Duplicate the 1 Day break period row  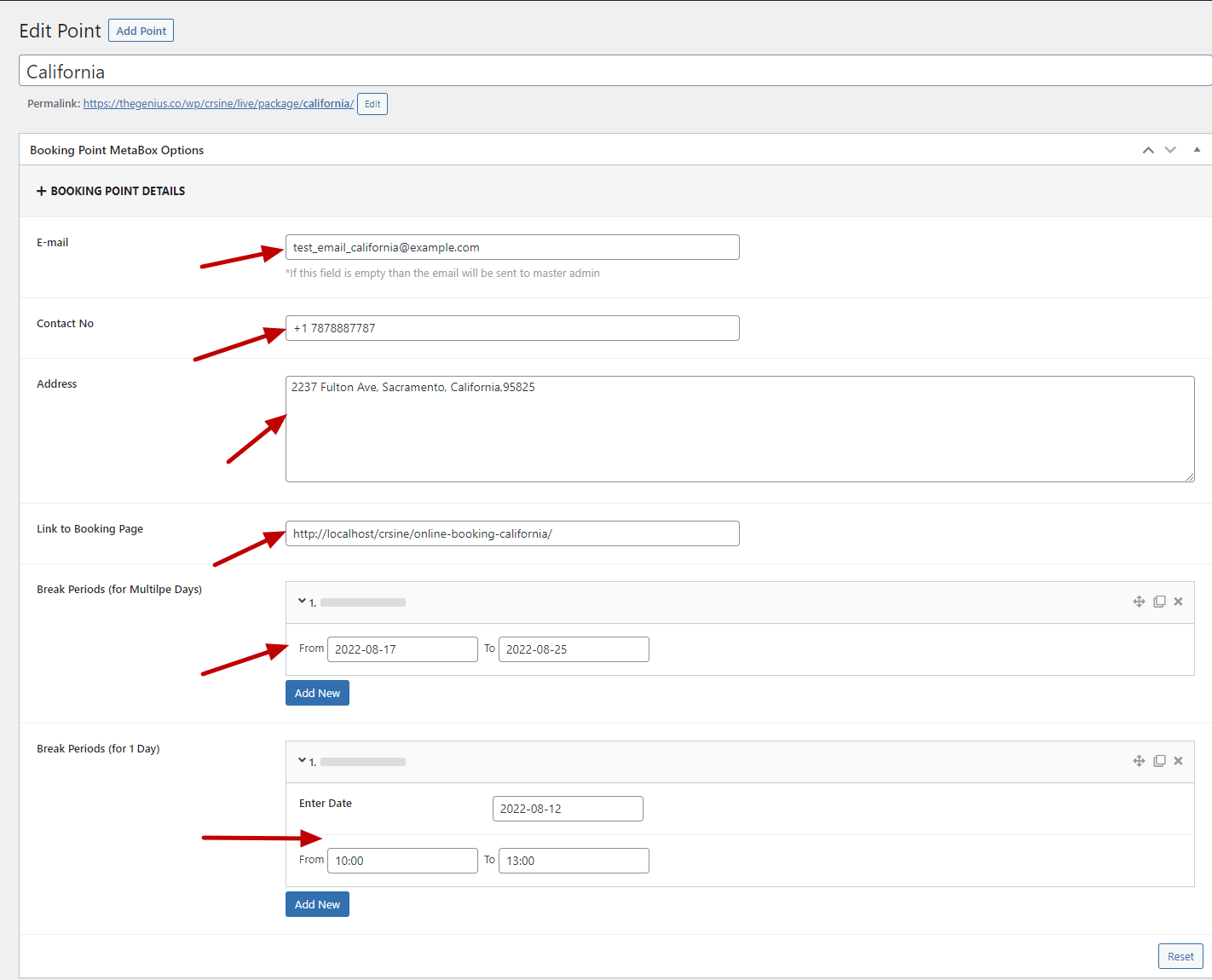pos(1159,761)
